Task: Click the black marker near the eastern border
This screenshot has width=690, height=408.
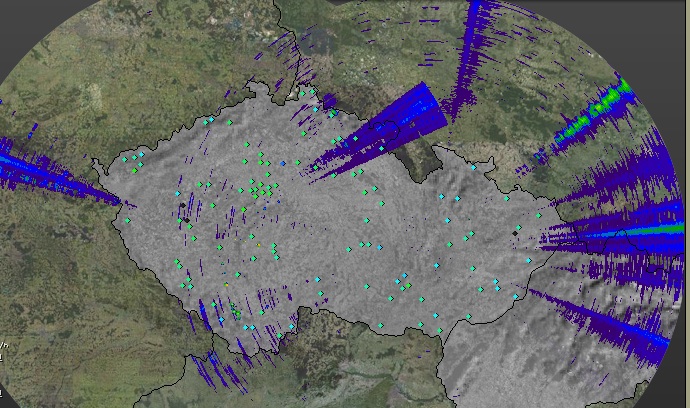Action: [516, 232]
